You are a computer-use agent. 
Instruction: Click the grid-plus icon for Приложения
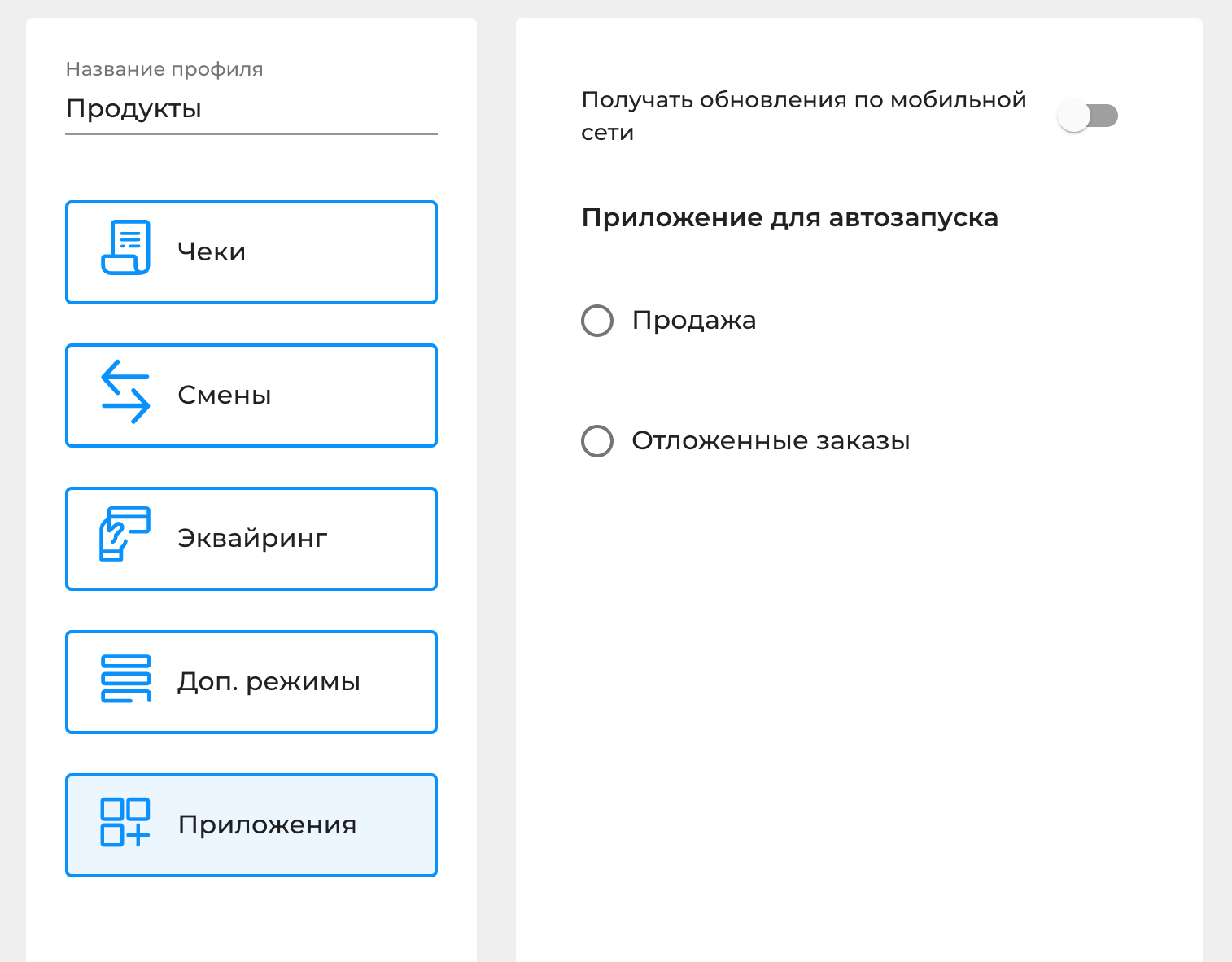pos(125,822)
